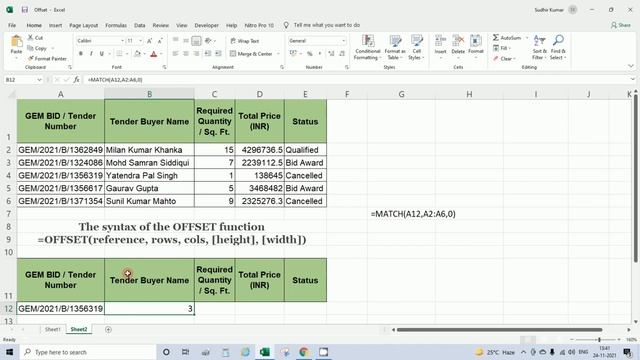Viewport: 640px width, 360px height.
Task: Decrease the indent
Action: pos(208,54)
